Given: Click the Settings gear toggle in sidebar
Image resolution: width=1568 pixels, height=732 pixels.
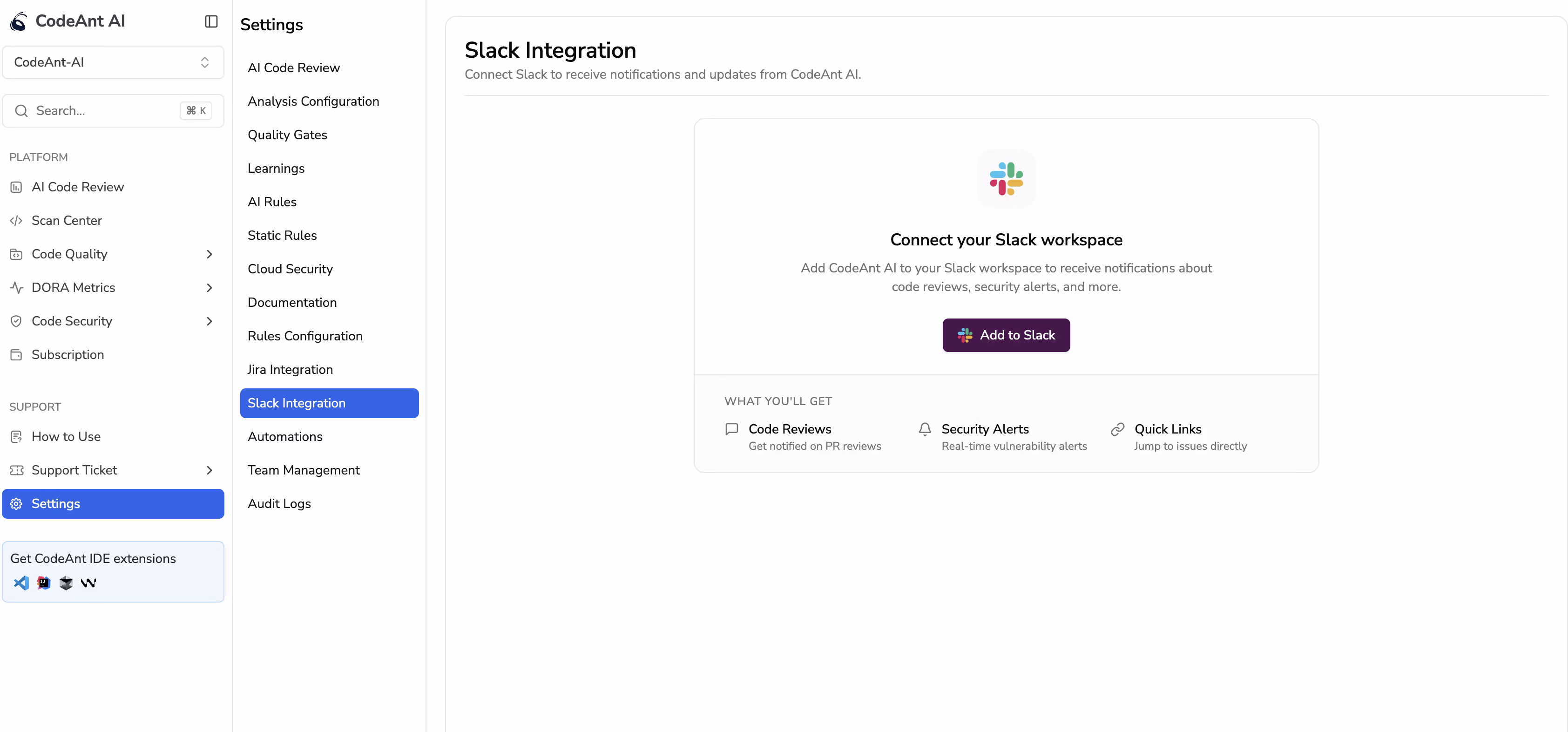Looking at the screenshot, I should click(16, 504).
